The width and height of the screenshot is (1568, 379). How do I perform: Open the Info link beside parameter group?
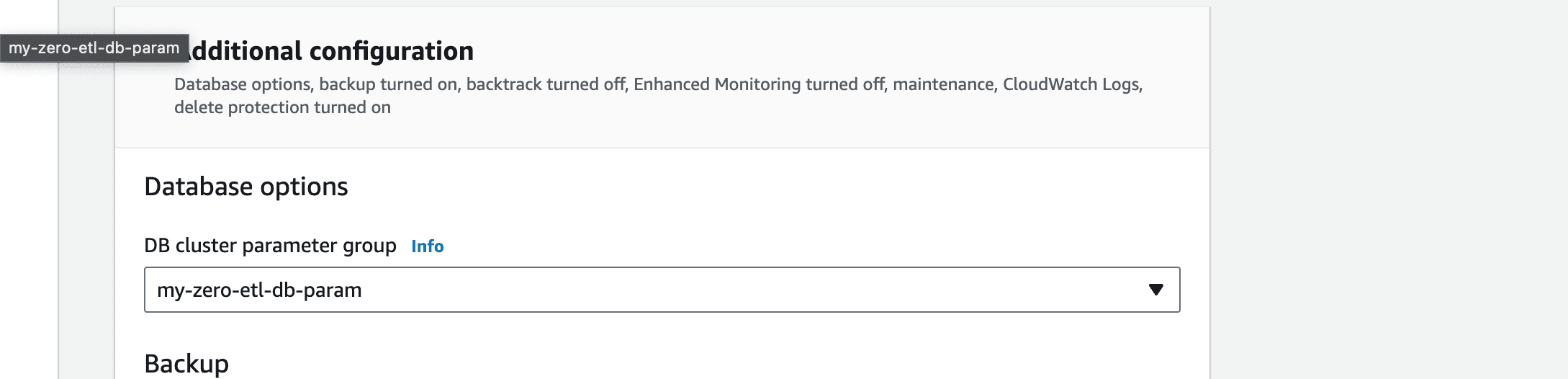427,246
